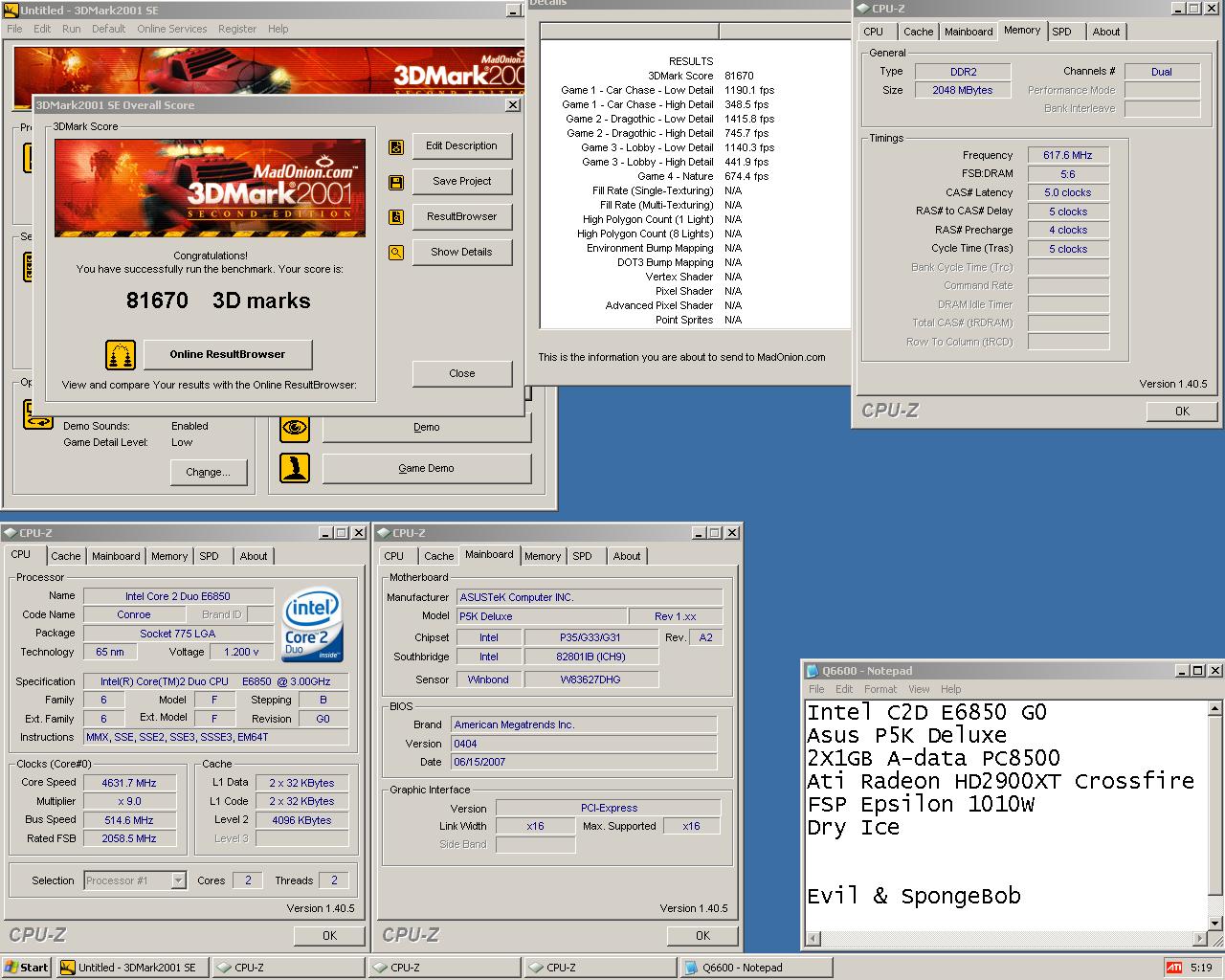Click the Show Details button
This screenshot has width=1225, height=980.
(462, 253)
